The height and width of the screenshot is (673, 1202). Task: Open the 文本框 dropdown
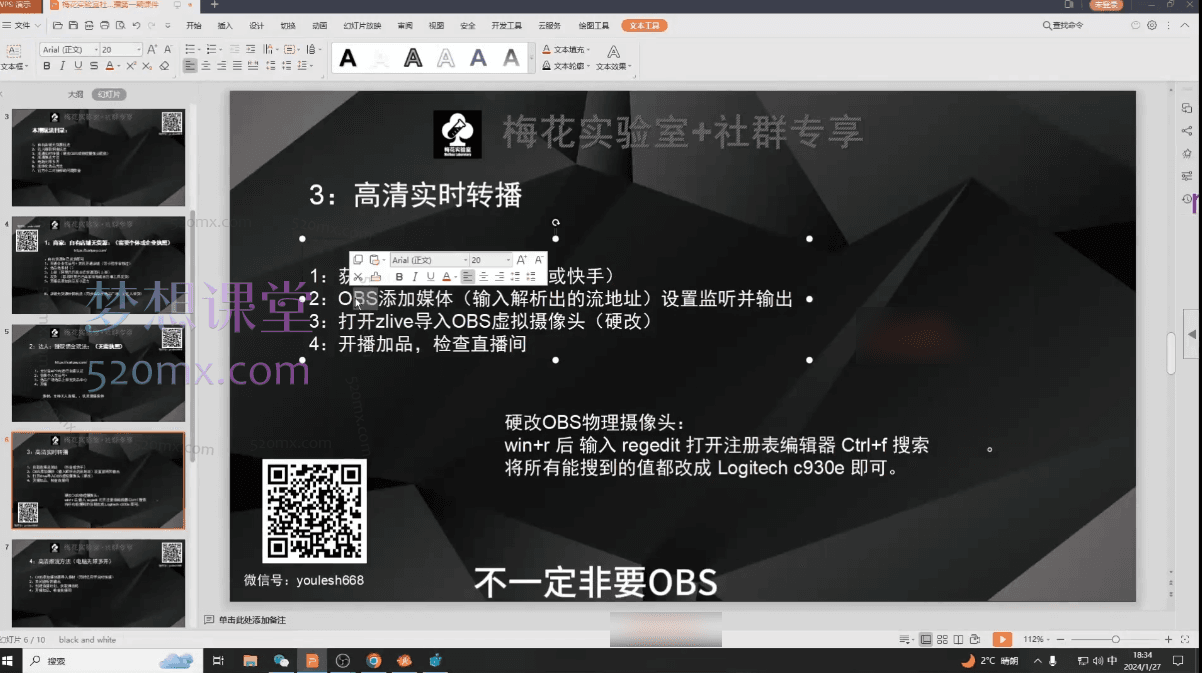click(16, 66)
